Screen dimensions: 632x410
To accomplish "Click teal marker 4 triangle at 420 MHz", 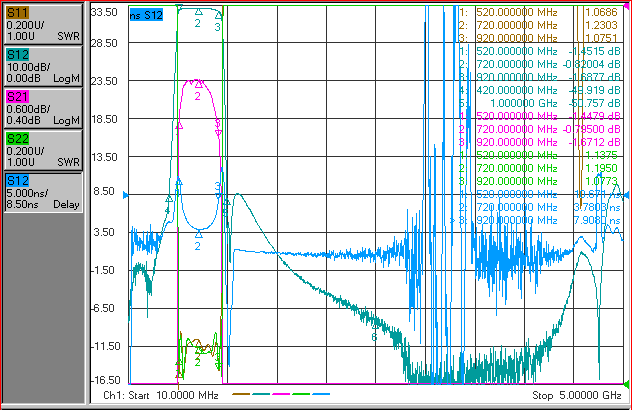I will [169, 199].
